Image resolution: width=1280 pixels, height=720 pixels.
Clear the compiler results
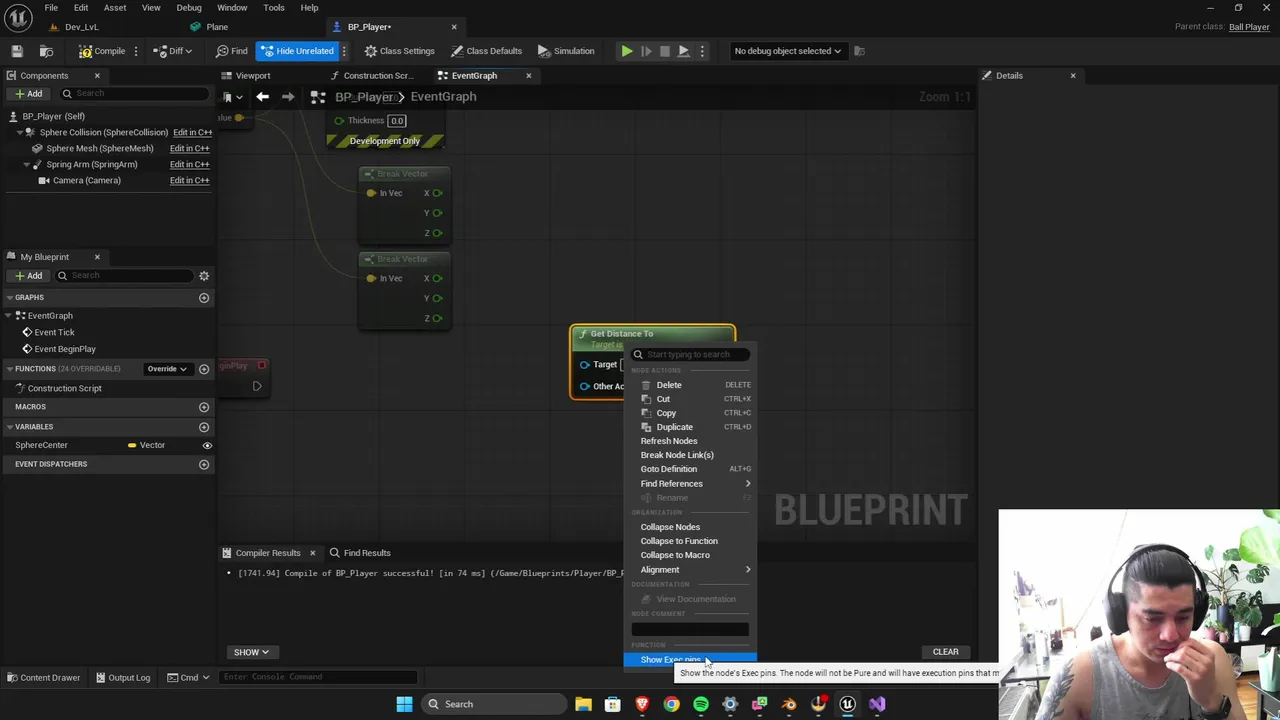coord(945,652)
